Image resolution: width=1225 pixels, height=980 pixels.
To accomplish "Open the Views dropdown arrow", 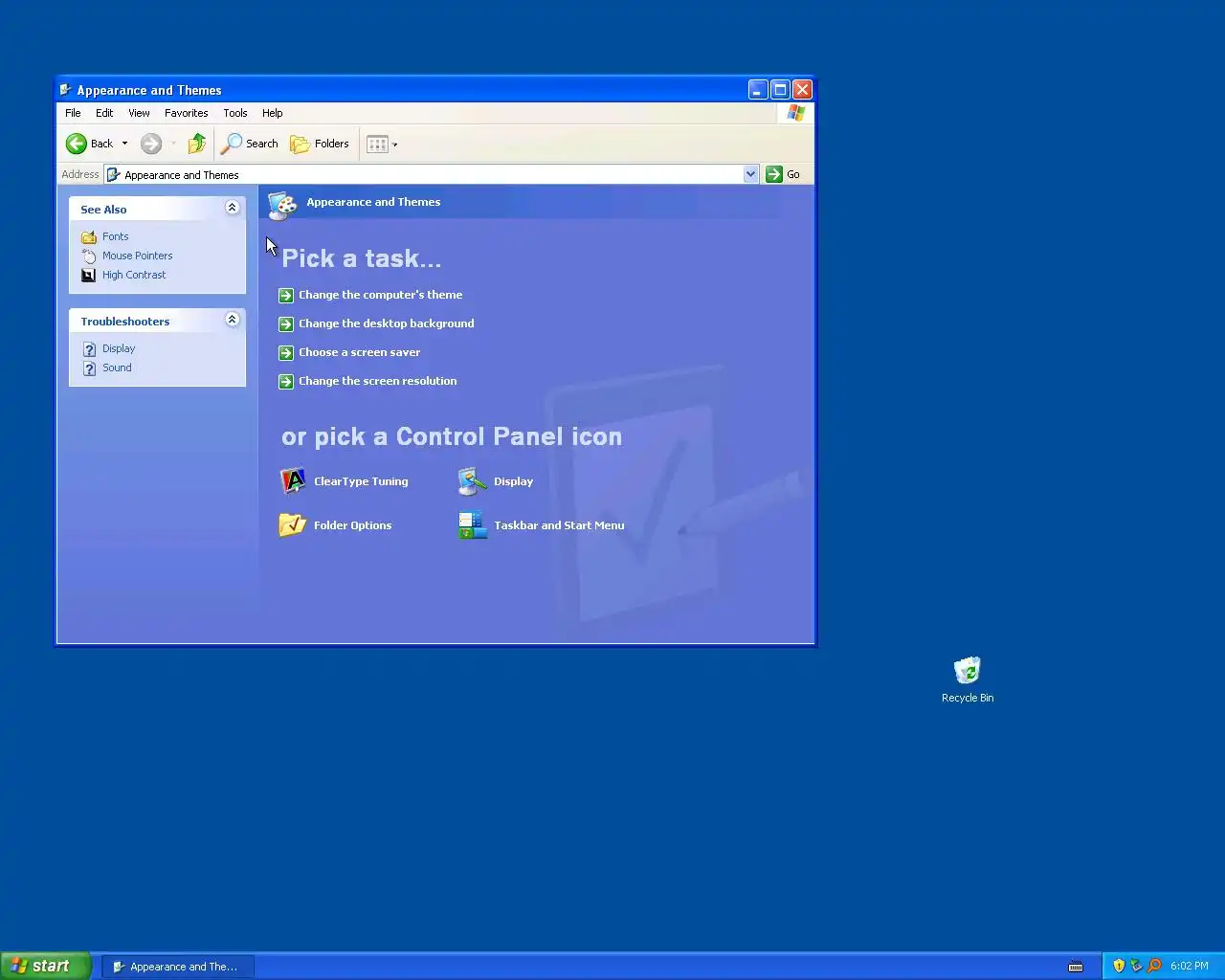I will (x=395, y=145).
